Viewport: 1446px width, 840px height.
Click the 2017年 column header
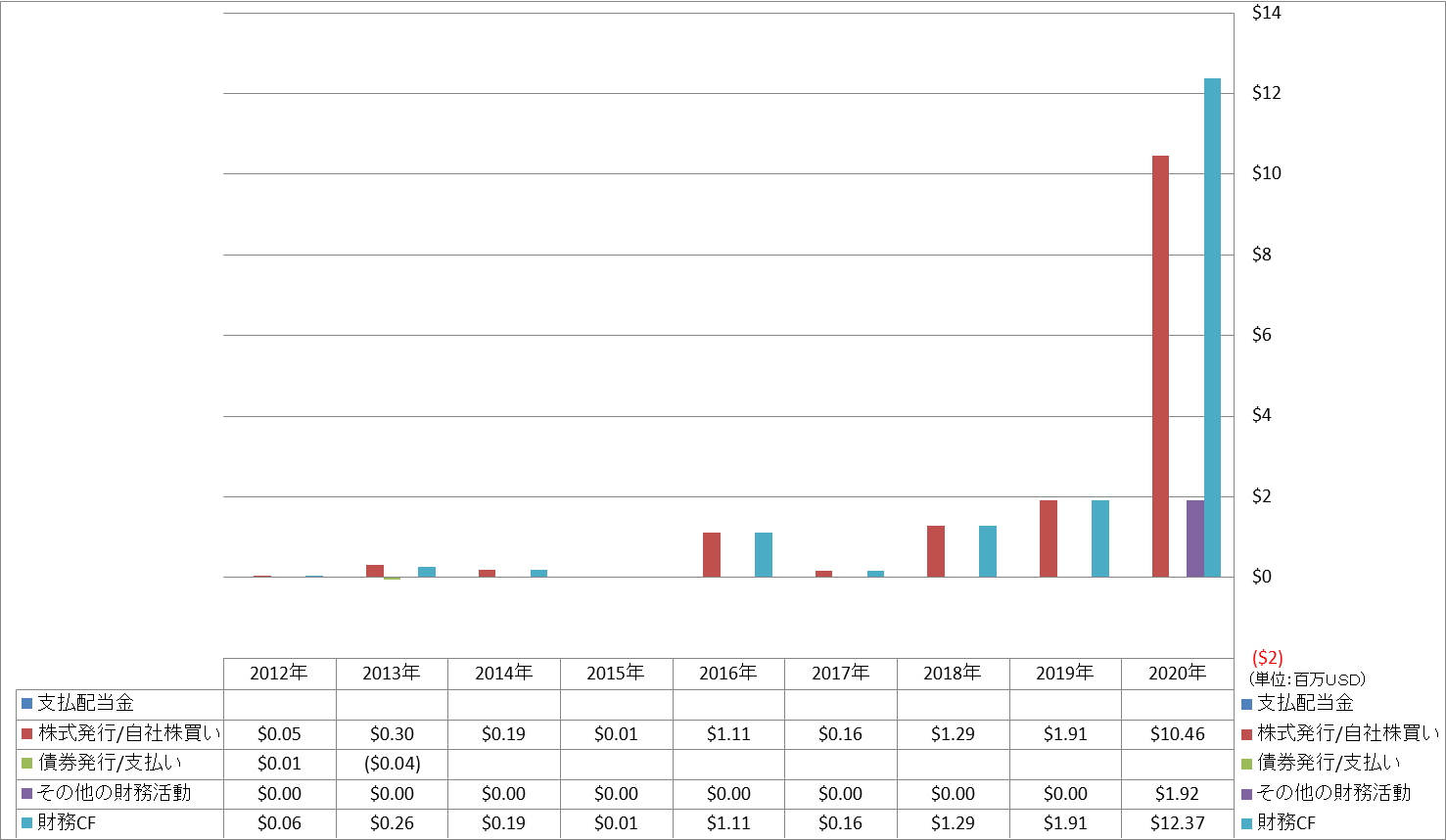841,674
